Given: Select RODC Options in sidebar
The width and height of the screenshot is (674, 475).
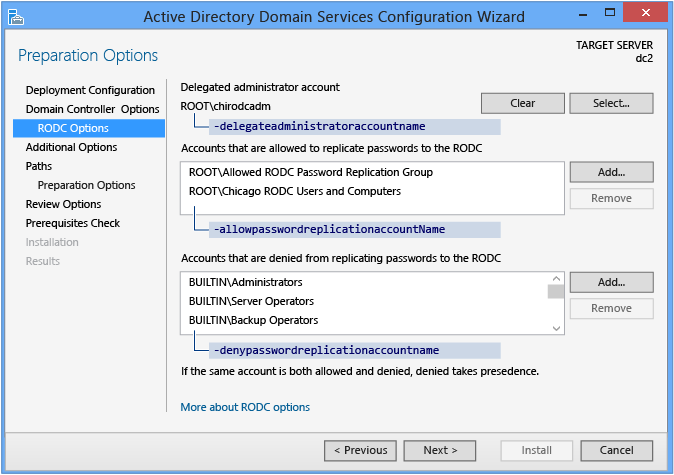Looking at the screenshot, I should tap(89, 128).
